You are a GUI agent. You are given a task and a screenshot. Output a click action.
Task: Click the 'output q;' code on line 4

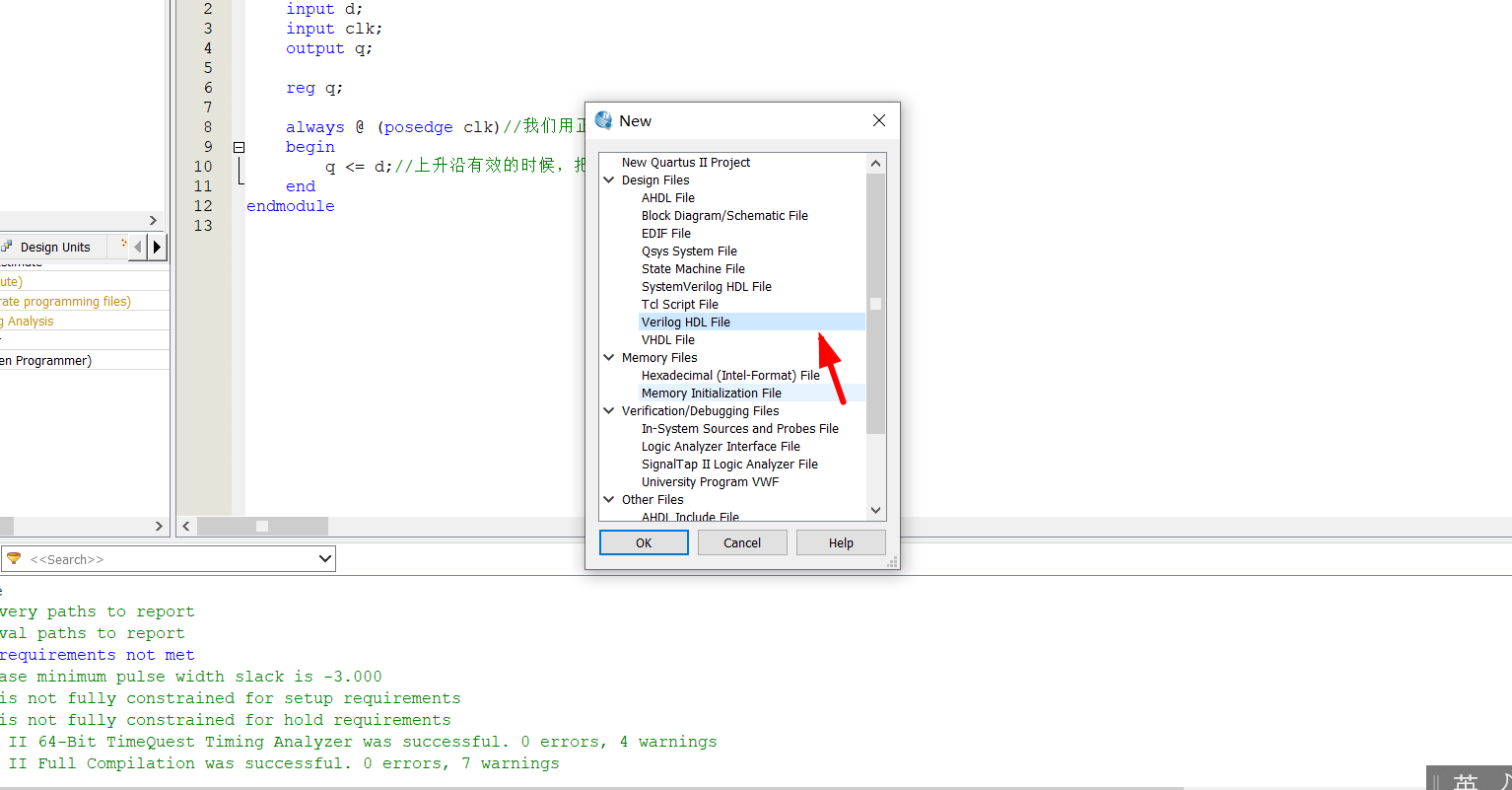coord(329,48)
